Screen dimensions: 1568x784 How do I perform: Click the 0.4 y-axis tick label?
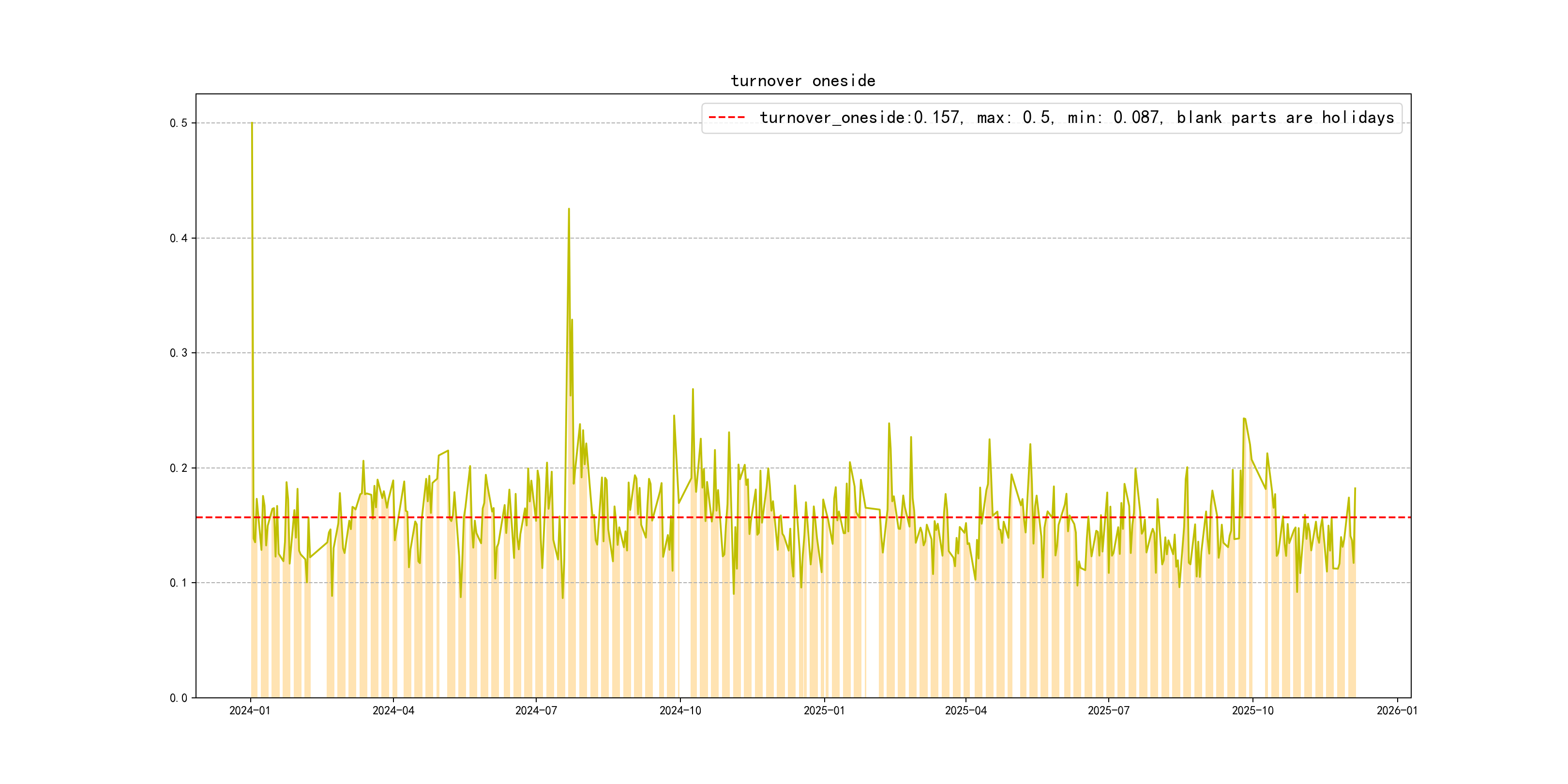point(179,238)
